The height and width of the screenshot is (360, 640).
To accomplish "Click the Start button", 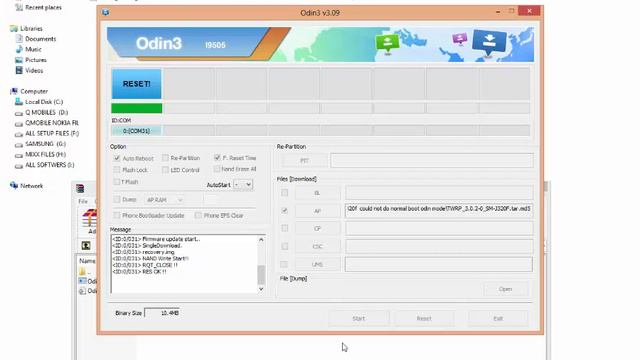I will 359,318.
